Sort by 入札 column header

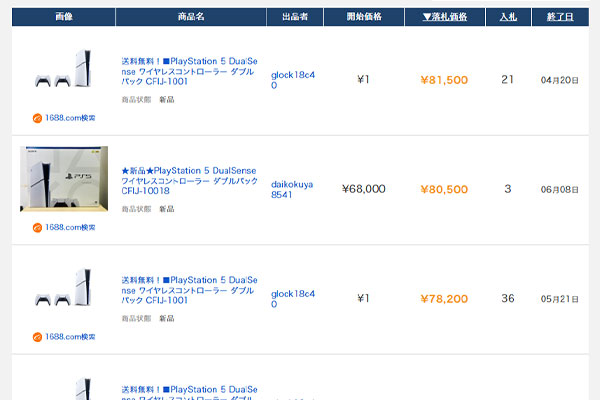click(x=508, y=17)
